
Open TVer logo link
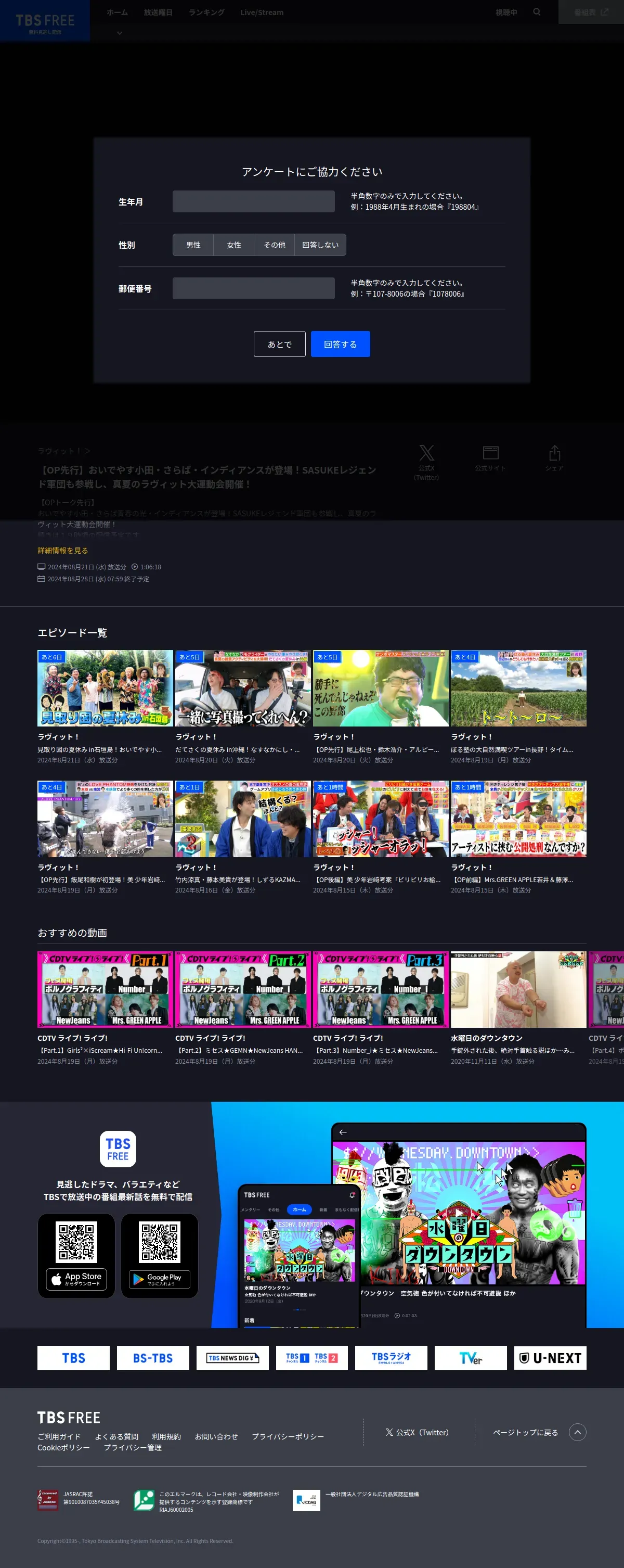(471, 1358)
